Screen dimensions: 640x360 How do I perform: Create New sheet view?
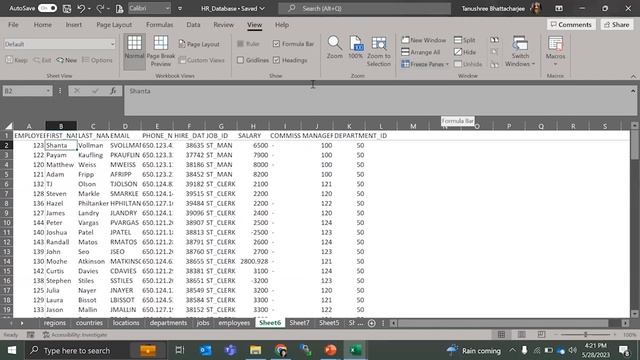(x=67, y=60)
